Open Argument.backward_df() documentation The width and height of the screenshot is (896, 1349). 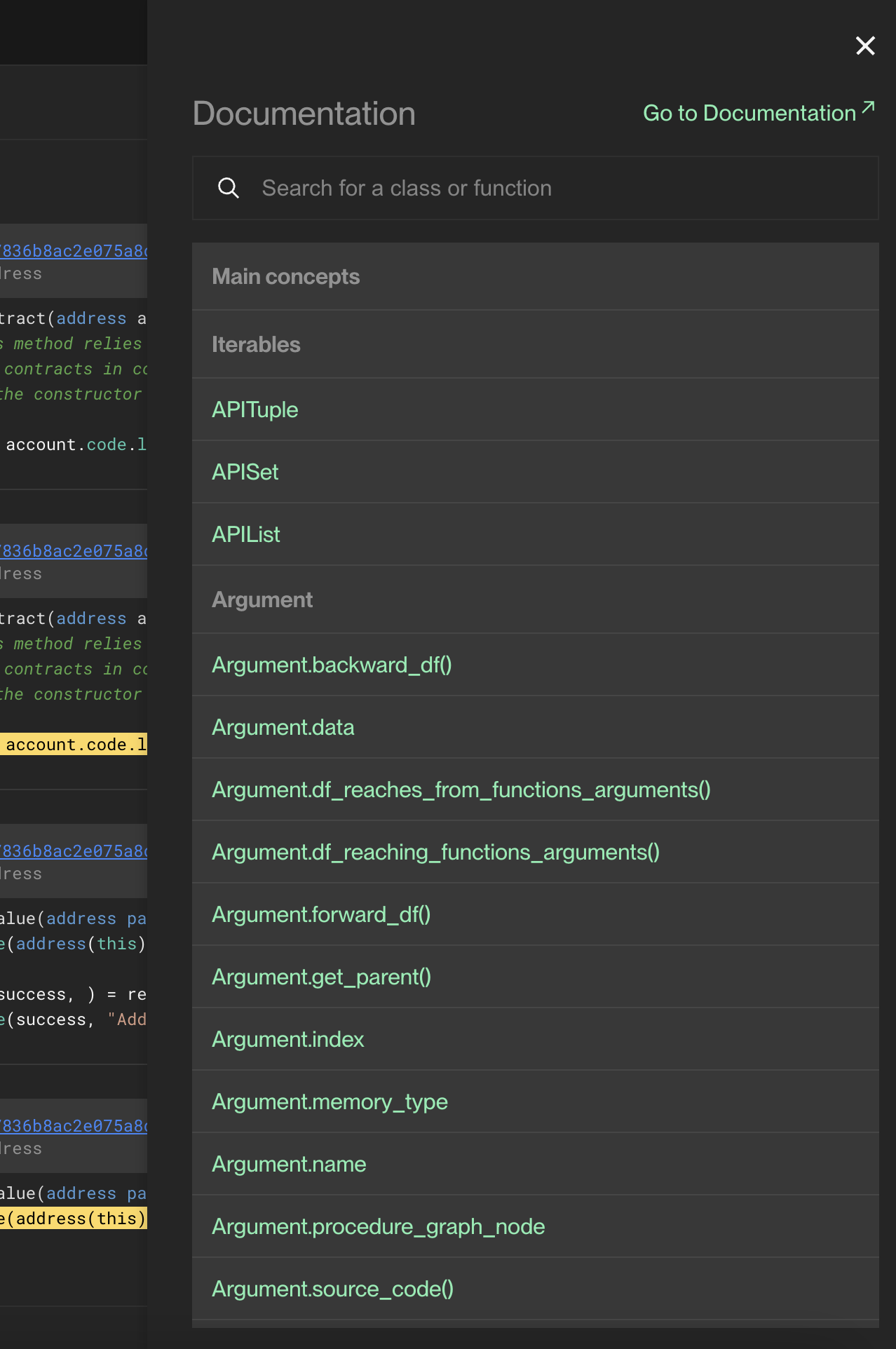(332, 665)
